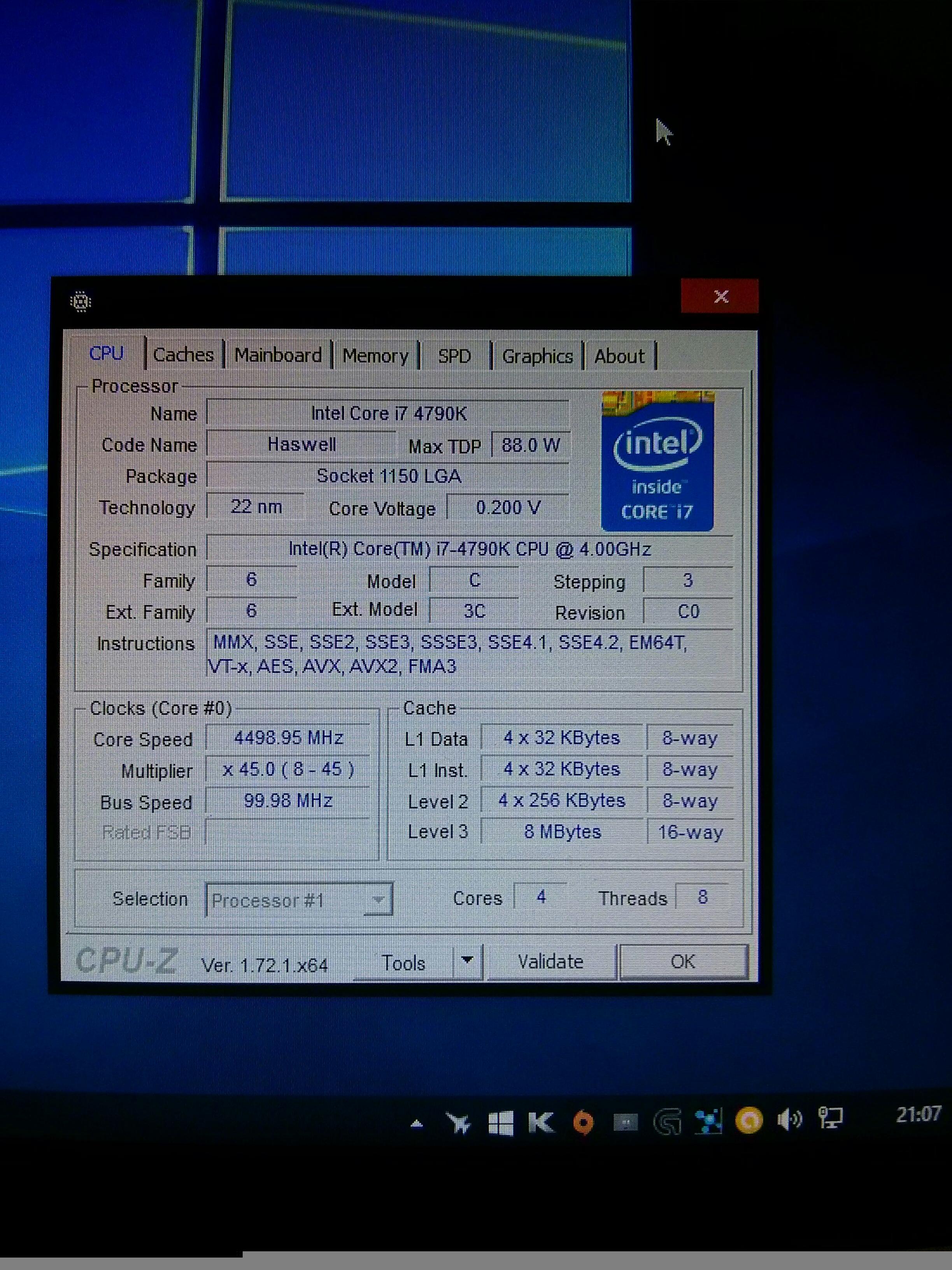Click the CPU-Z title bar icon
Image resolution: width=952 pixels, height=1270 pixels.
tap(80, 301)
